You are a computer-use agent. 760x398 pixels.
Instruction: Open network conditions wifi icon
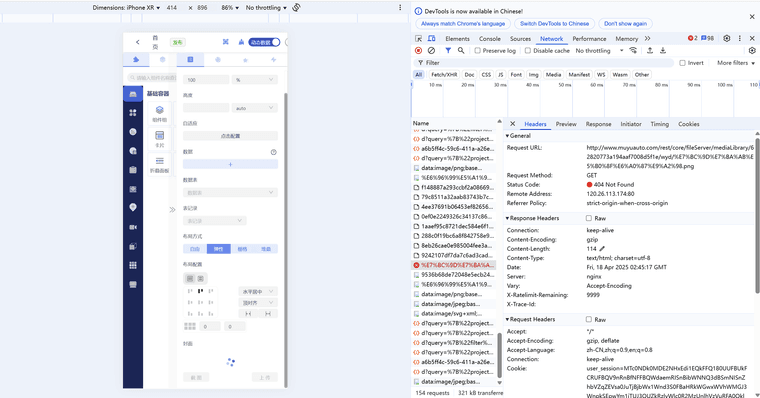click(633, 50)
